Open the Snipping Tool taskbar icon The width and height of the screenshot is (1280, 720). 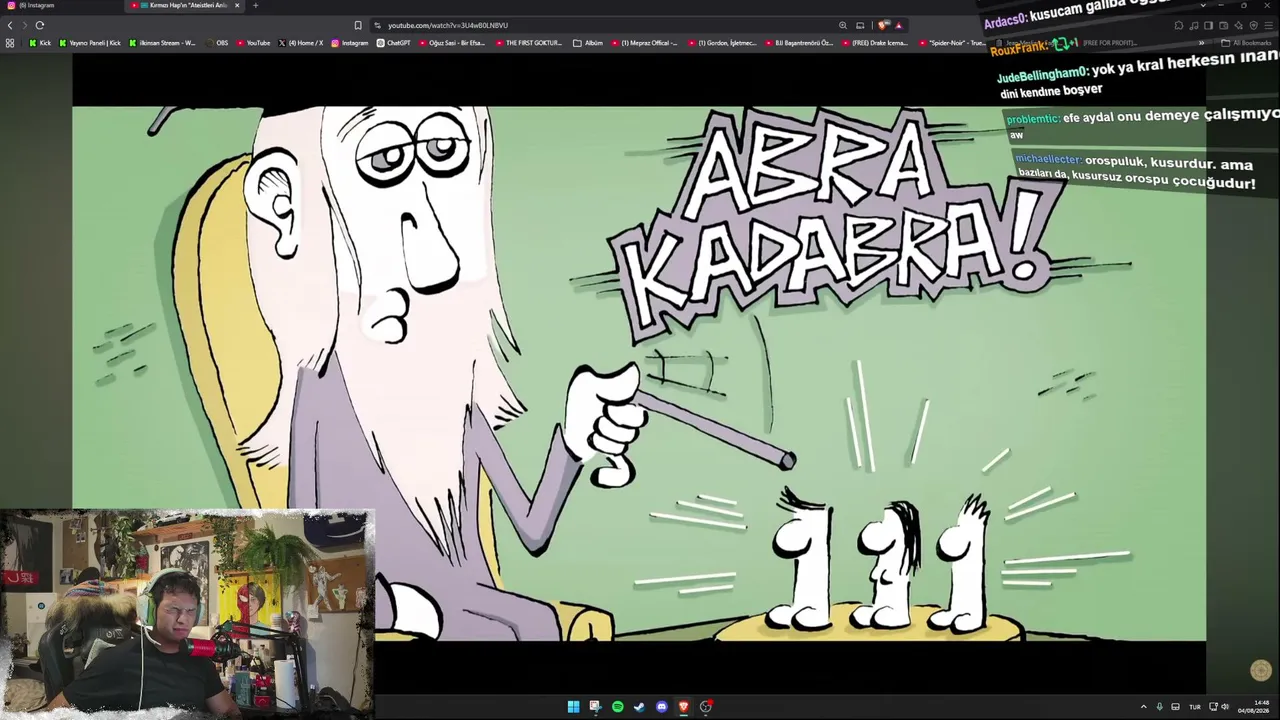(x=595, y=707)
